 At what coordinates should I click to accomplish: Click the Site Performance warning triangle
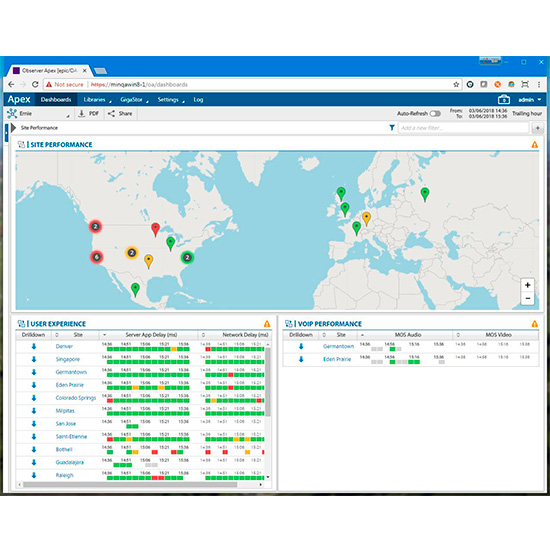pos(534,145)
